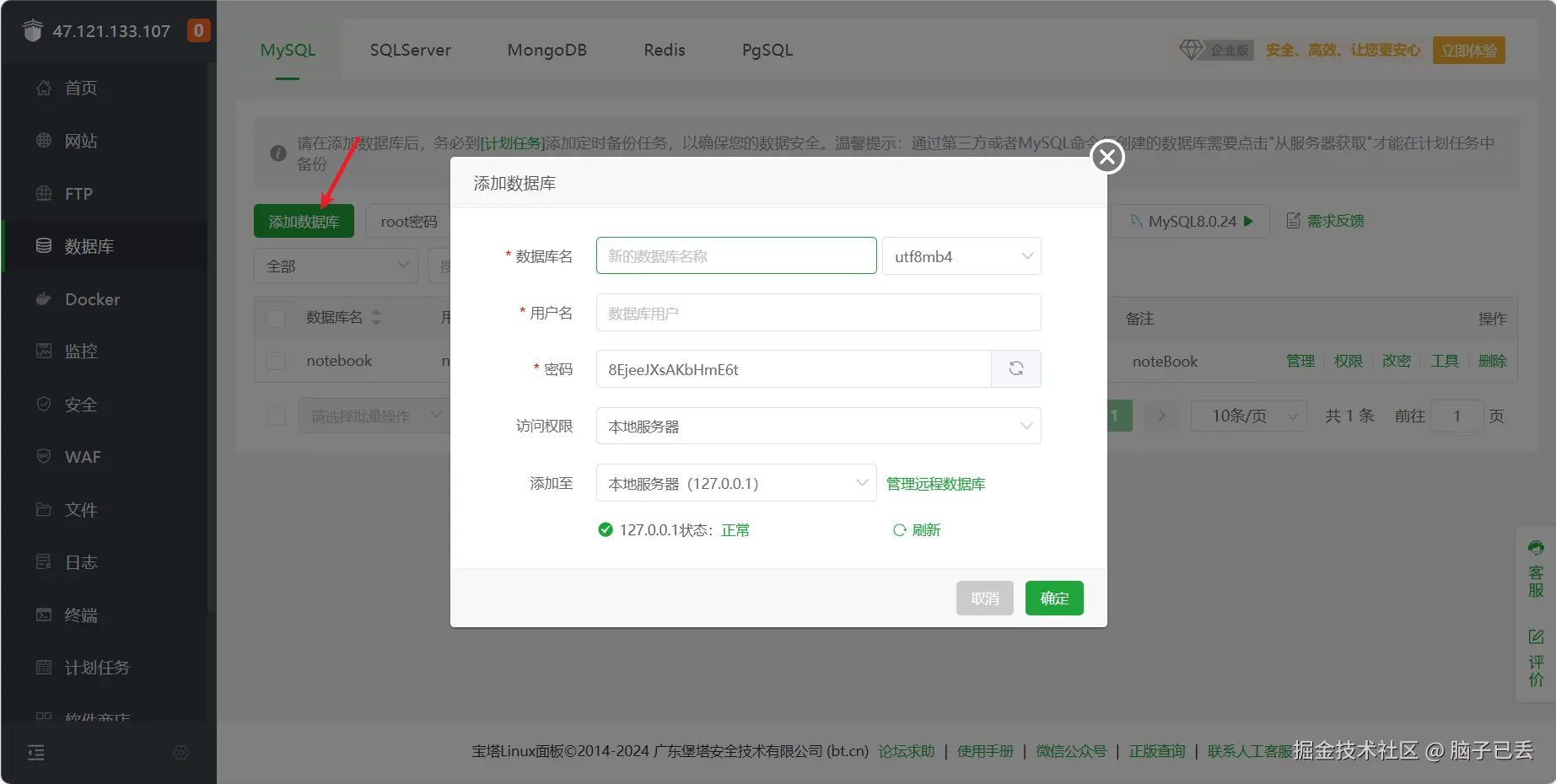
Task: Toggle the batch operation checkbox below the table
Action: click(x=276, y=416)
